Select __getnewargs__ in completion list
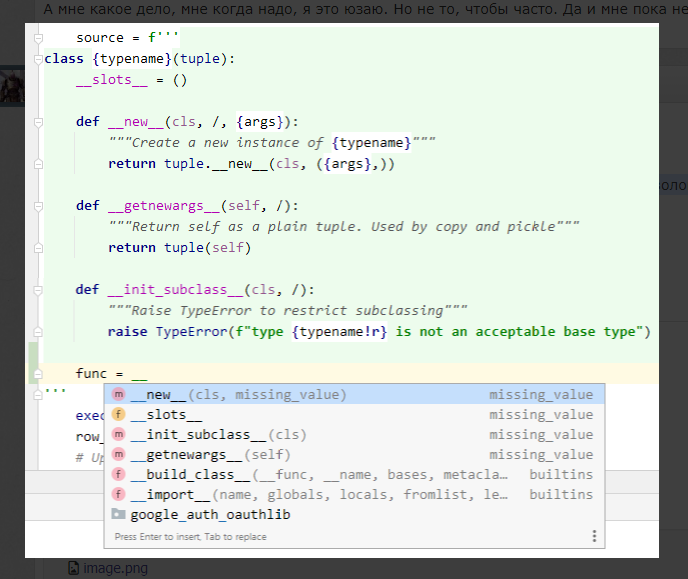Viewport: 688px width, 579px height. 354,455
